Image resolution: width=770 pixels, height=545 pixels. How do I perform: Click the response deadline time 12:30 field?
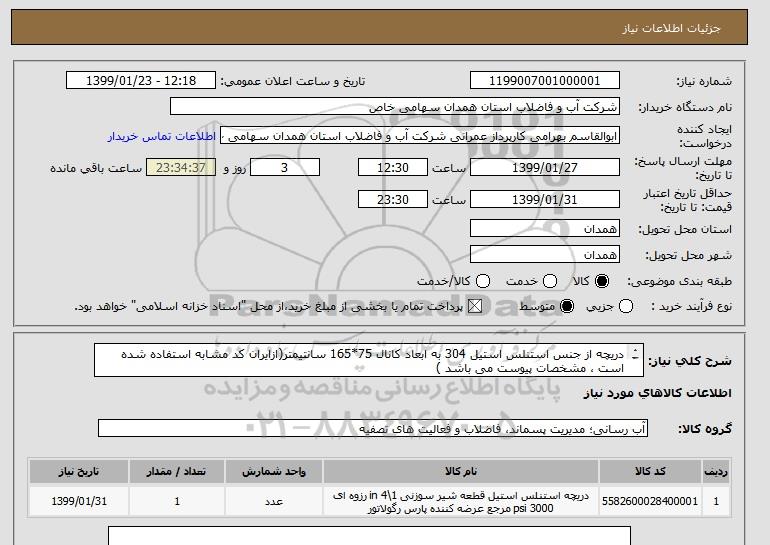pos(393,167)
